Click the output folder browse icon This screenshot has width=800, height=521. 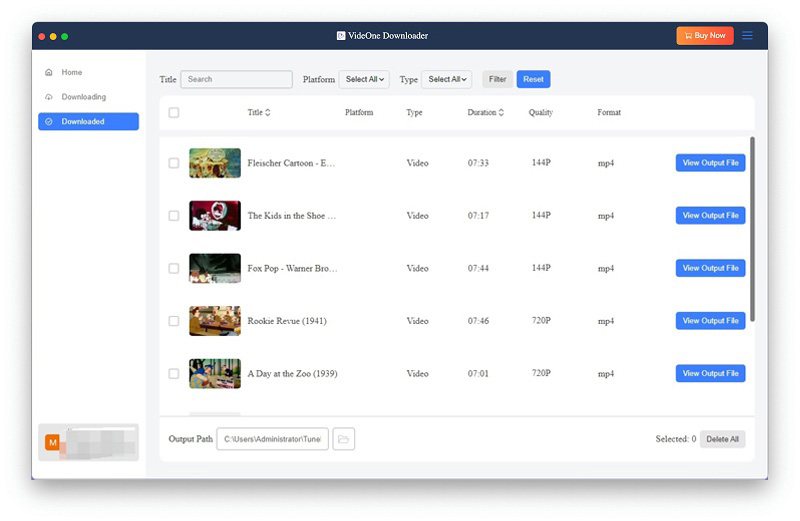click(x=343, y=439)
